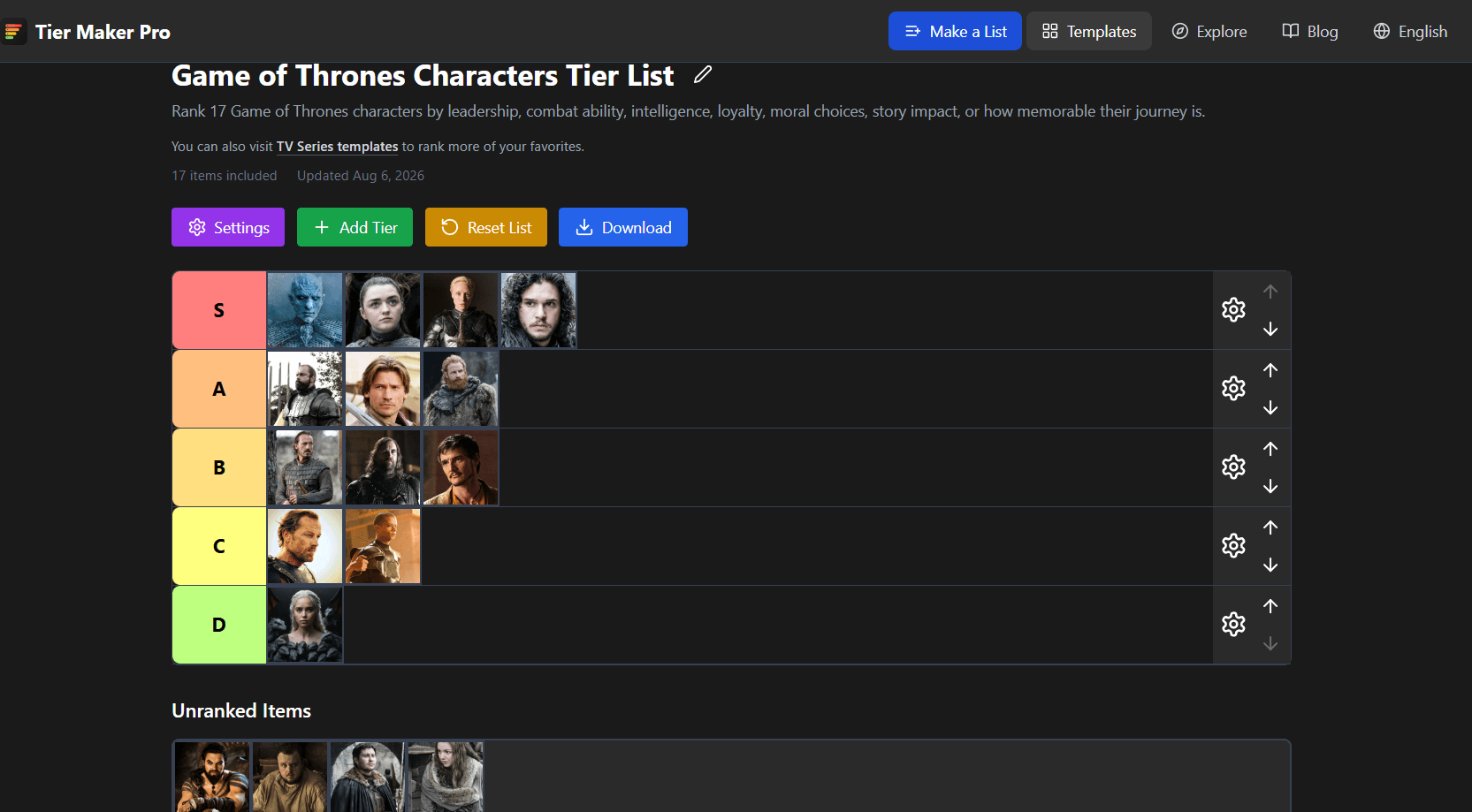1472x812 pixels.
Task: Click the Reset List button
Action: (x=486, y=227)
